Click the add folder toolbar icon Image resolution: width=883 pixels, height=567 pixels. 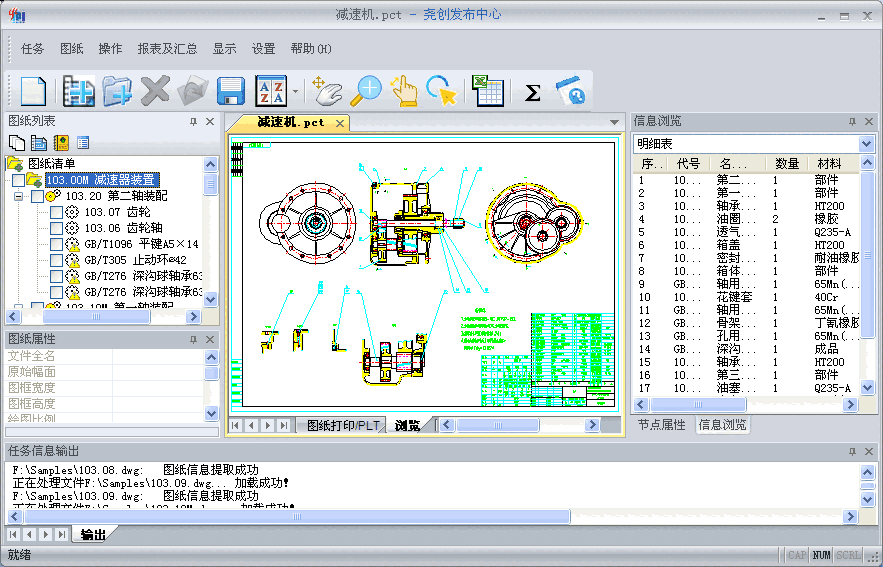117,91
